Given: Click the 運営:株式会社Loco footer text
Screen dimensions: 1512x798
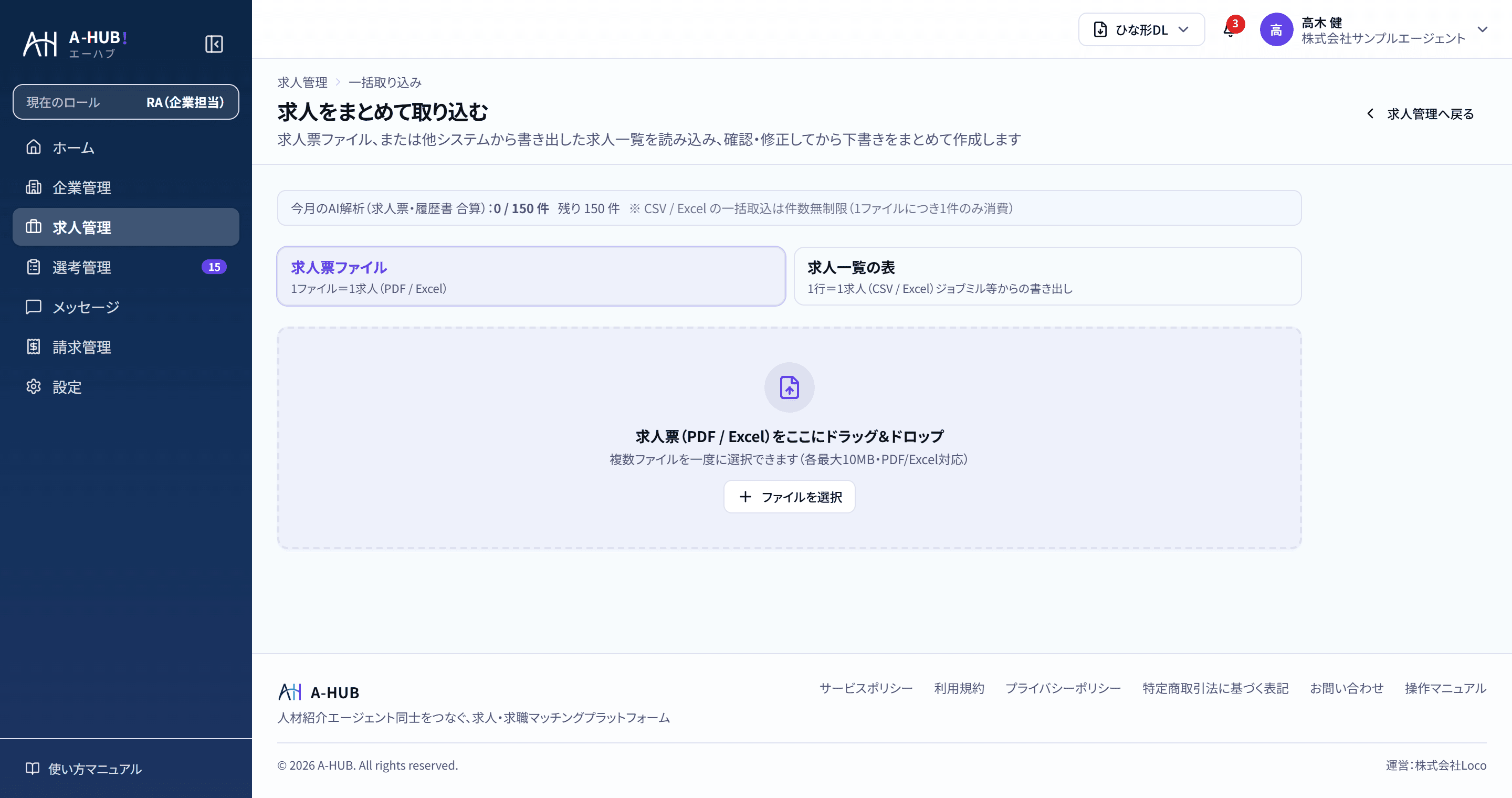Looking at the screenshot, I should [1436, 765].
